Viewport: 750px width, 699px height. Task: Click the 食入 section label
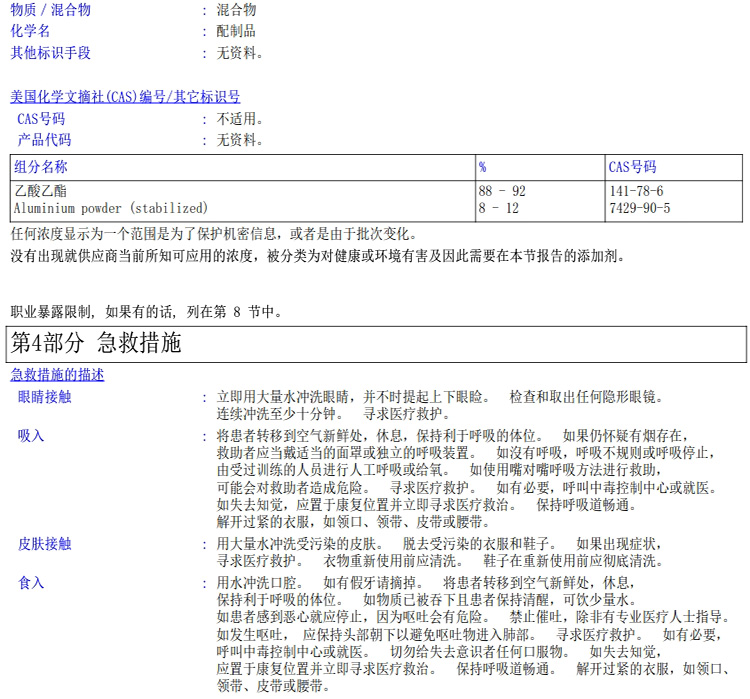31,582
